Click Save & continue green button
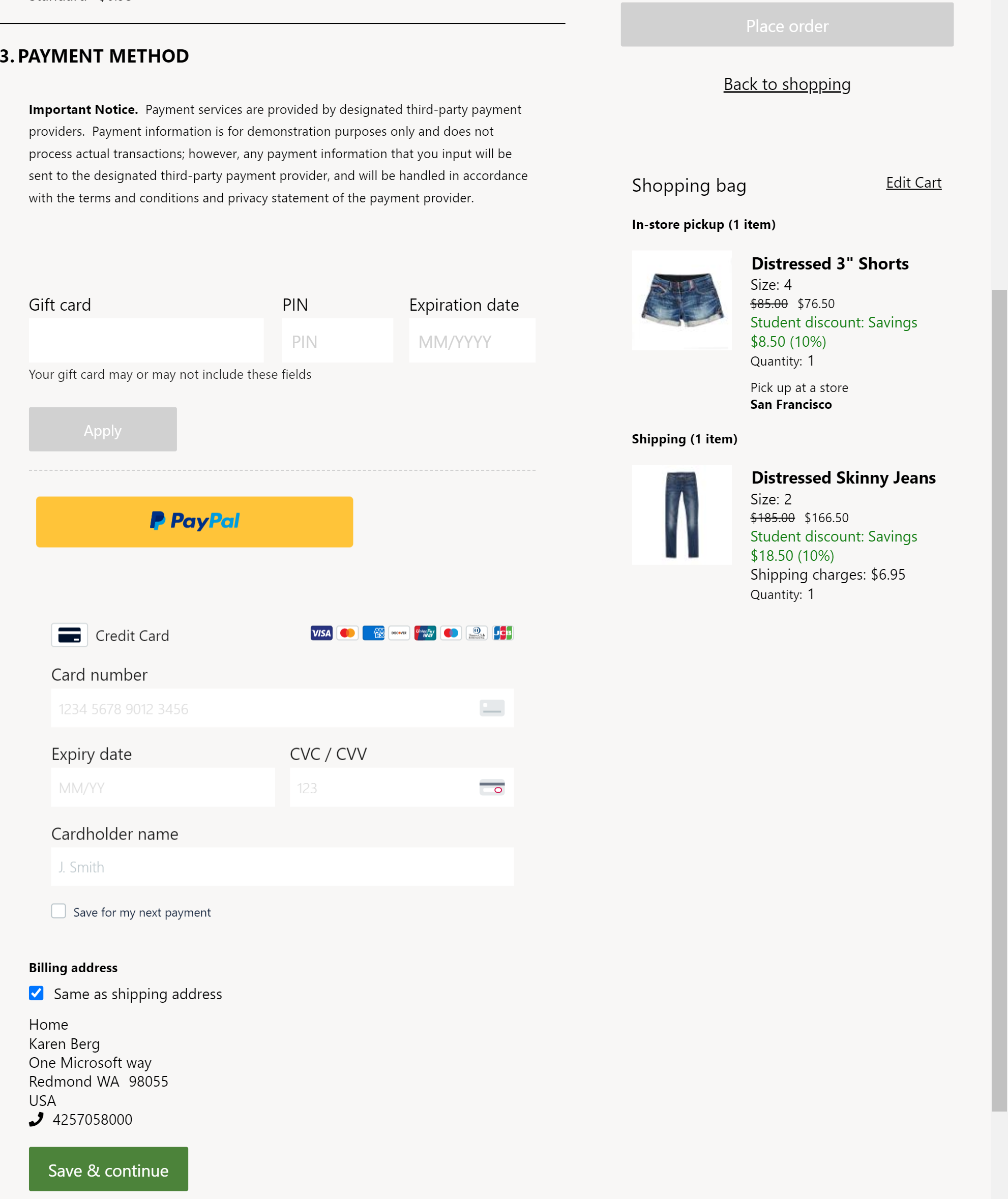This screenshot has height=1199, width=1008. tap(108, 1168)
